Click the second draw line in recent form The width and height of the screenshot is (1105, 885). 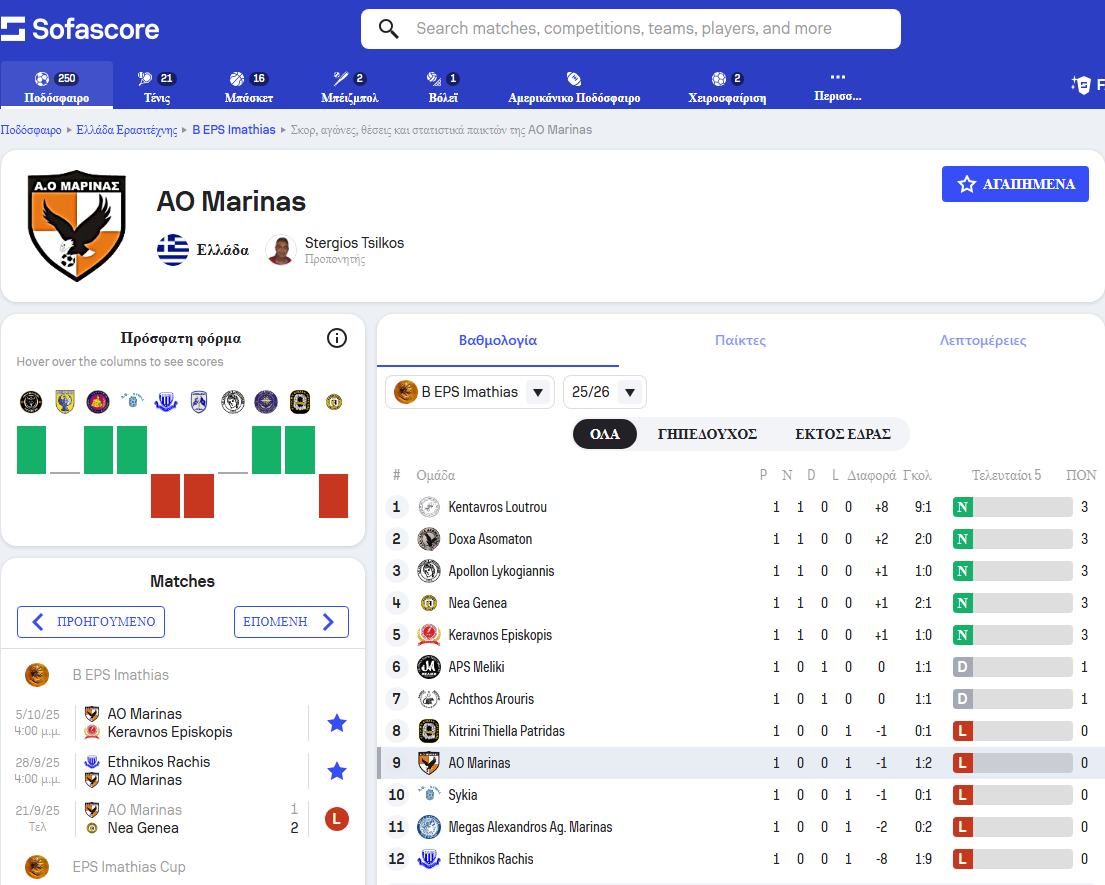[x=233, y=473]
